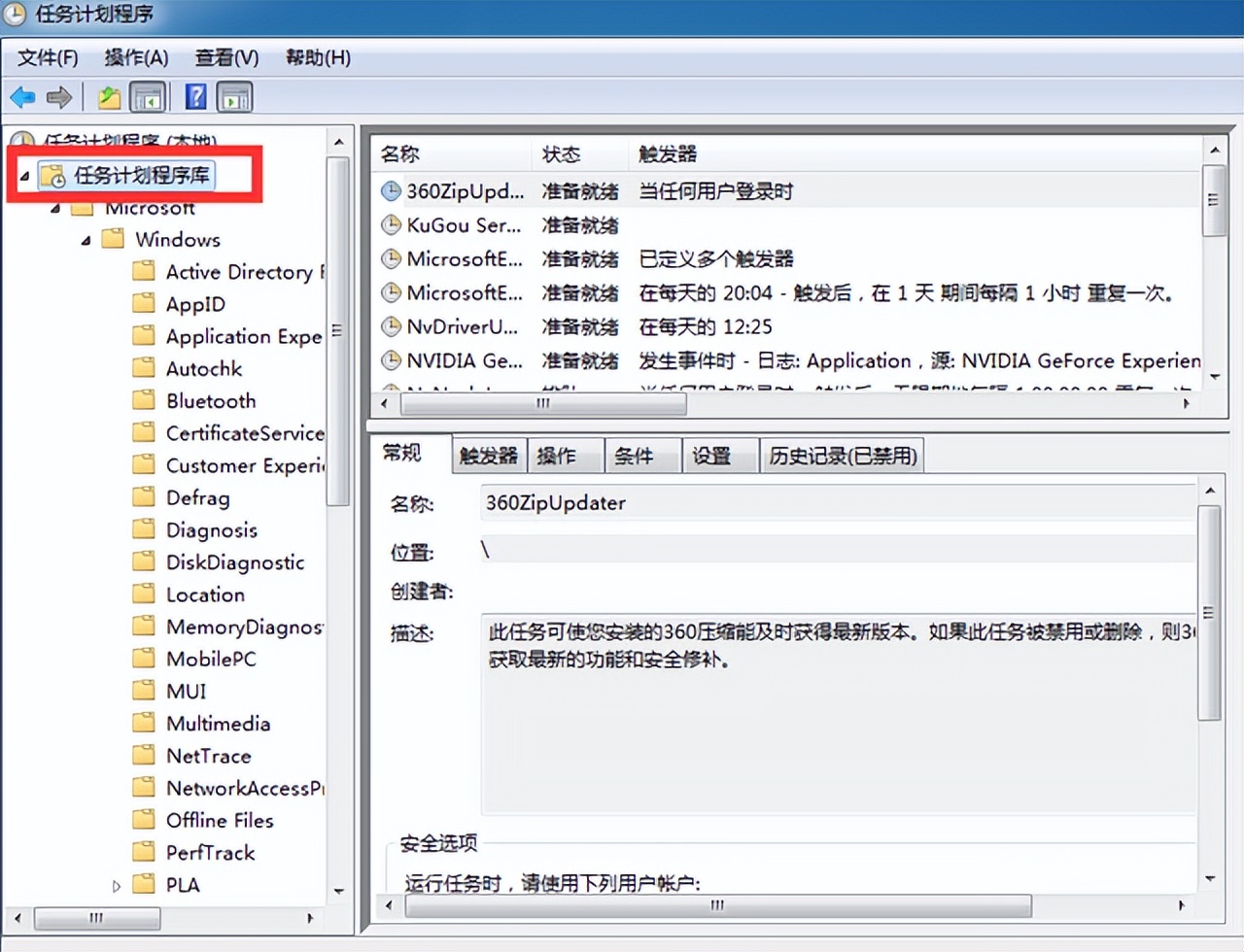Open Help via the question mark toolbar icon
The height and width of the screenshot is (952, 1244).
[x=194, y=96]
